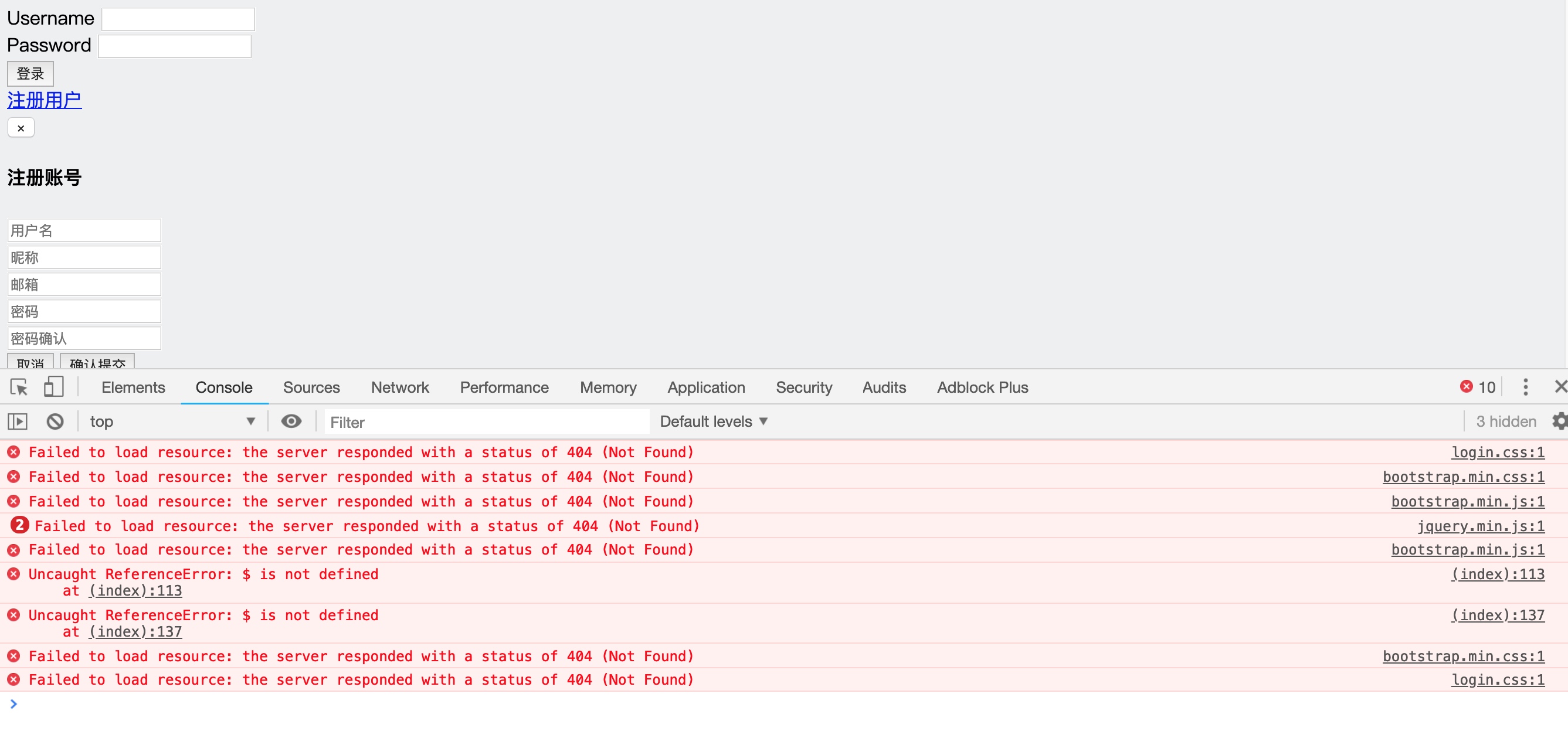
Task: Click the console Filter input
Action: pyautogui.click(x=486, y=422)
